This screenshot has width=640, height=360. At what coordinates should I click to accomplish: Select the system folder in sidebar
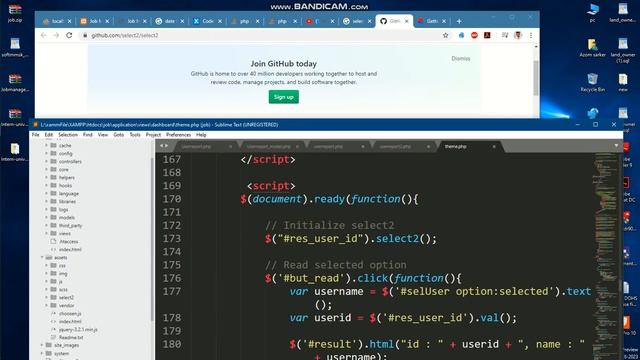pos(61,353)
